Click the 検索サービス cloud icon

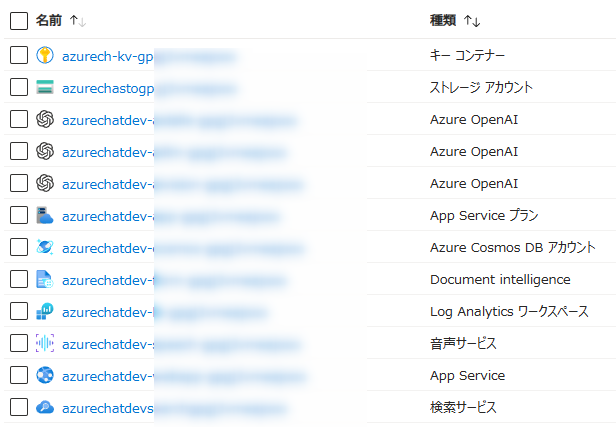(45, 407)
